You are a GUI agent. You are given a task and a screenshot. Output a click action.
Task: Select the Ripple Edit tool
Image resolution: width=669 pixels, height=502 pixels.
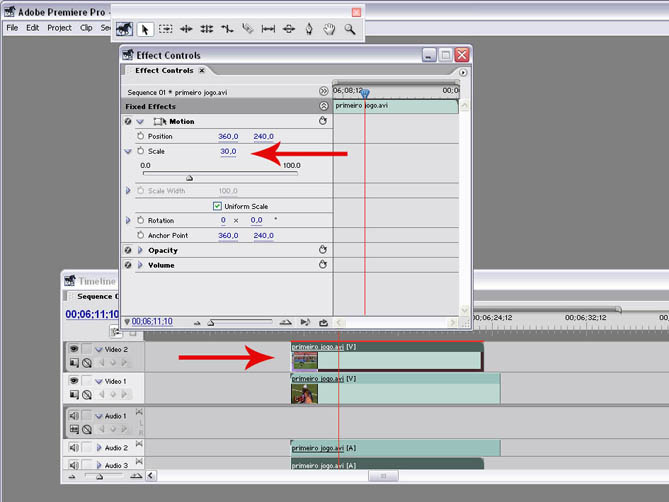186,29
